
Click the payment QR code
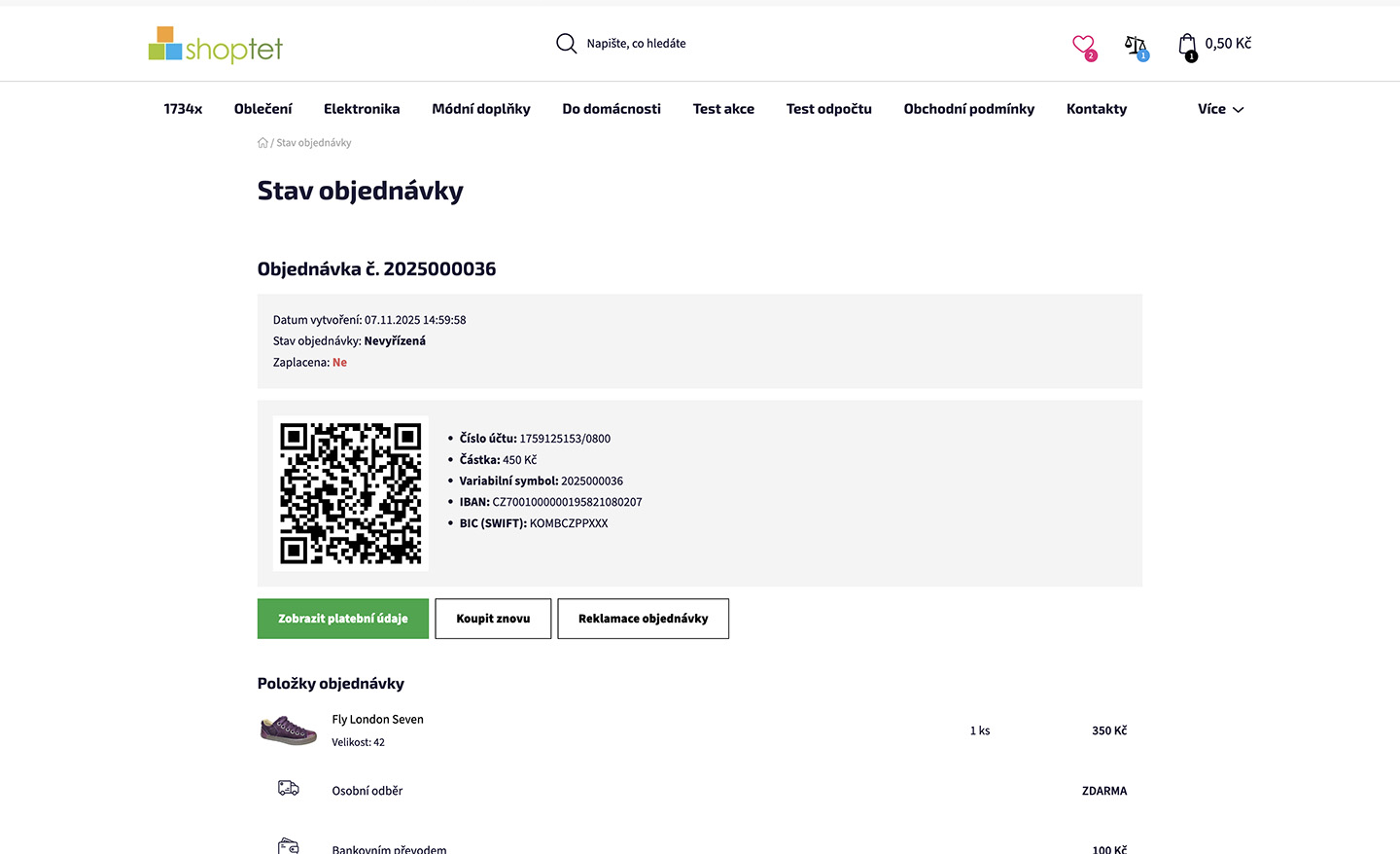[x=351, y=493]
